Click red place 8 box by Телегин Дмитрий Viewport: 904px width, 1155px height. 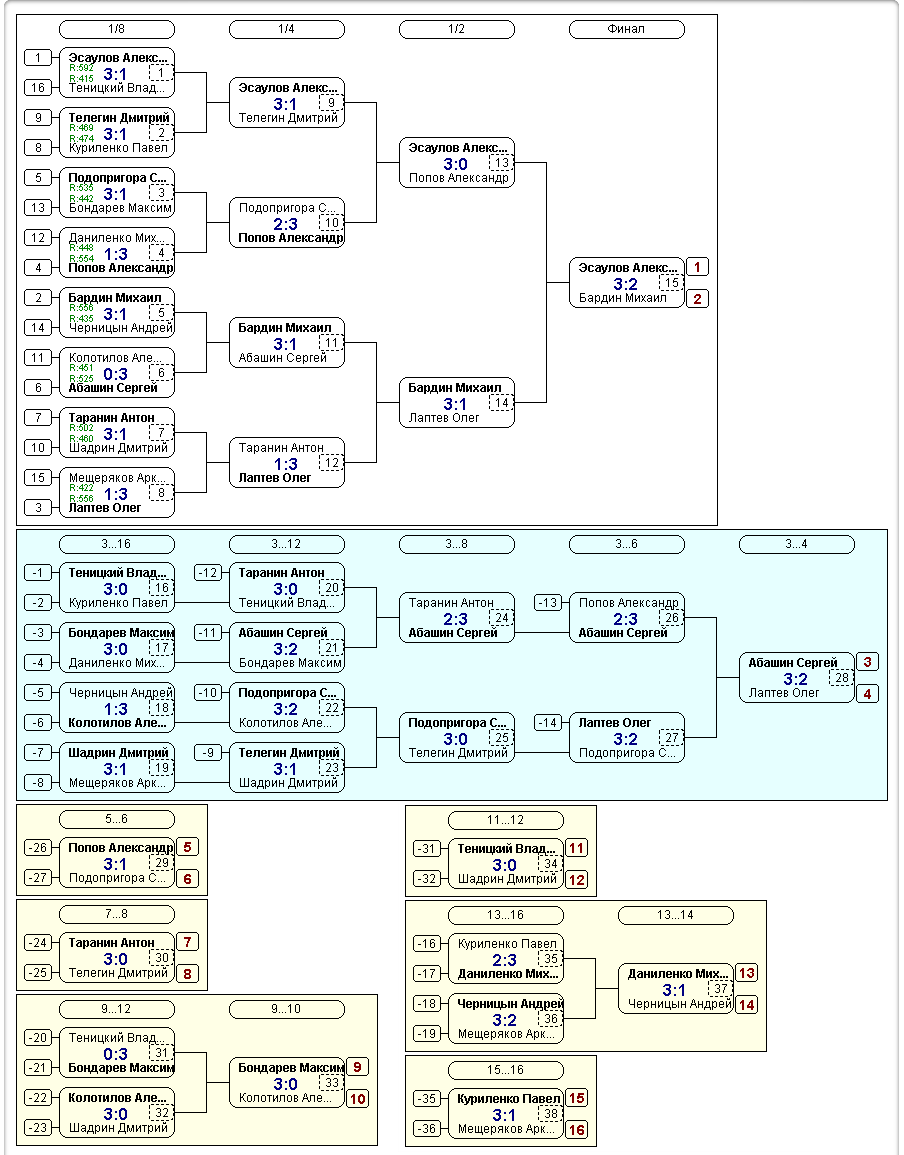[x=187, y=974]
